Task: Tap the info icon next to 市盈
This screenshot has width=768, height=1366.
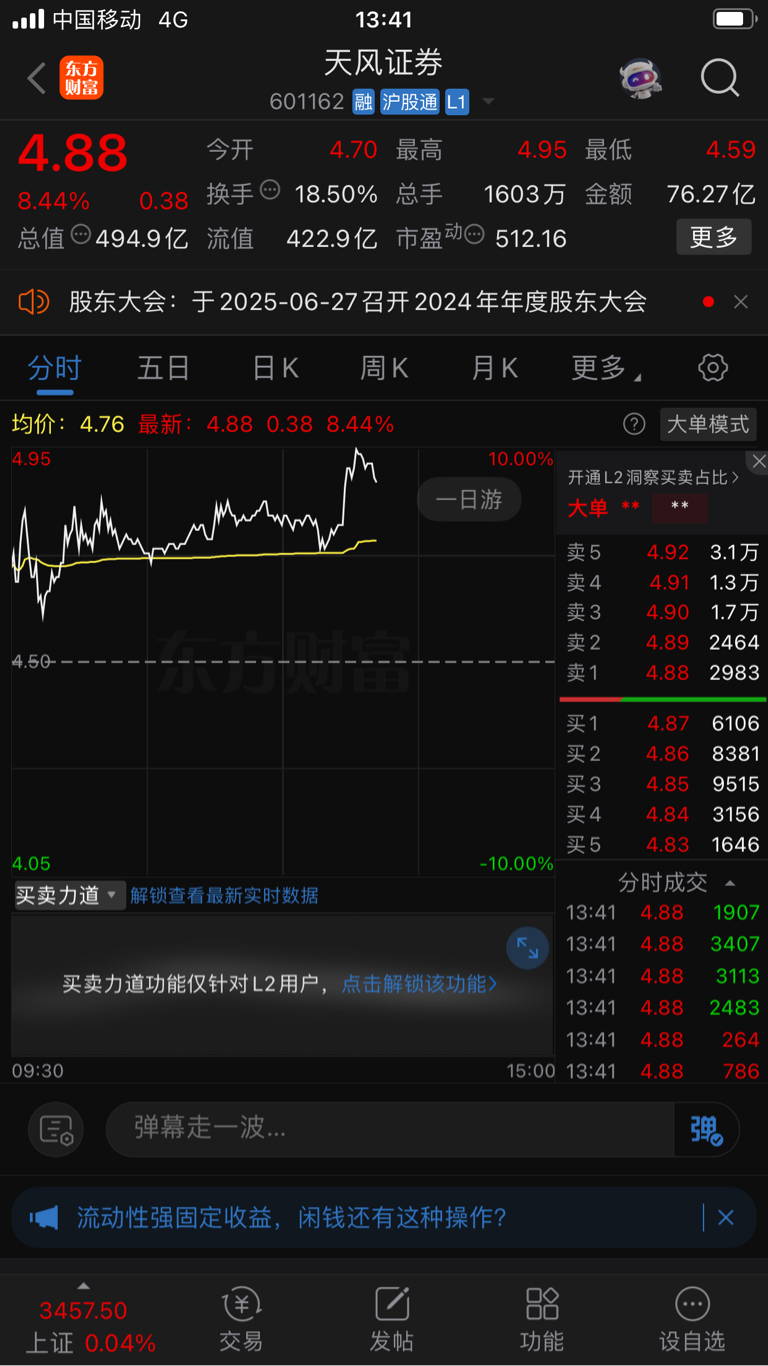Action: [x=474, y=235]
